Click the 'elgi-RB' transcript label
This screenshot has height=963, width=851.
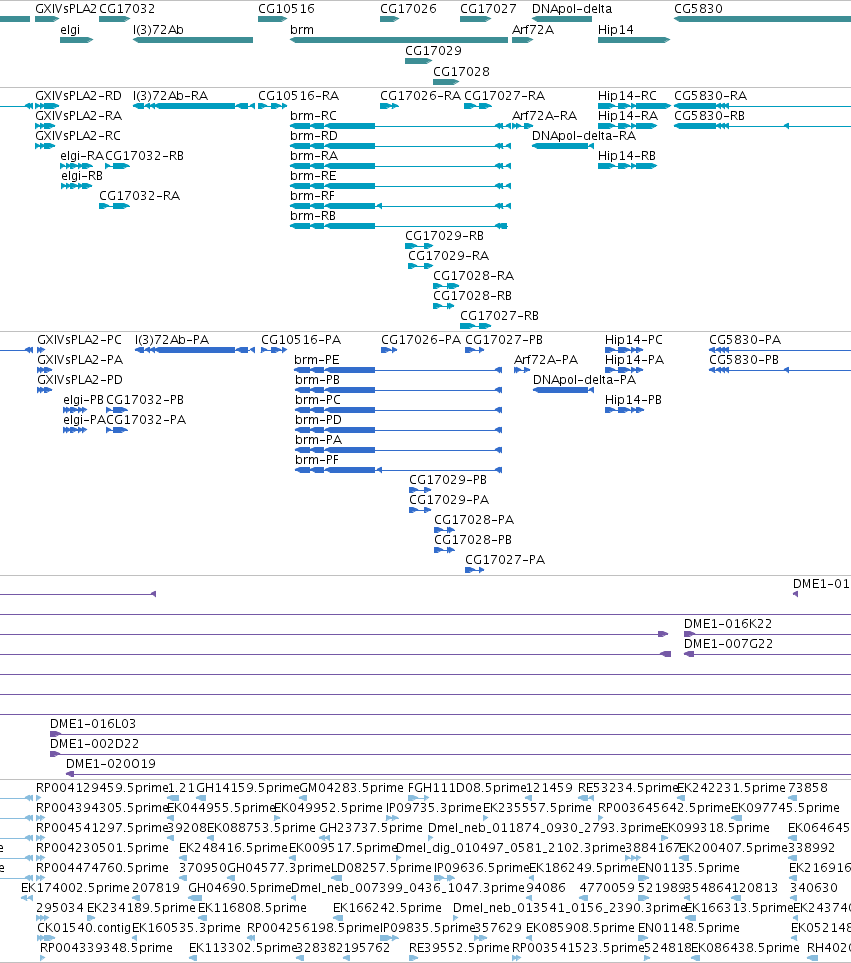click(82, 176)
